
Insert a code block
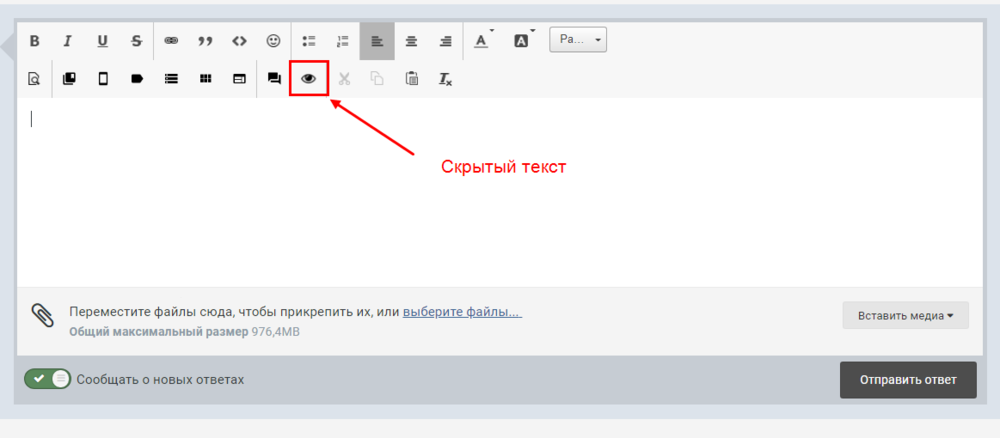pos(239,41)
